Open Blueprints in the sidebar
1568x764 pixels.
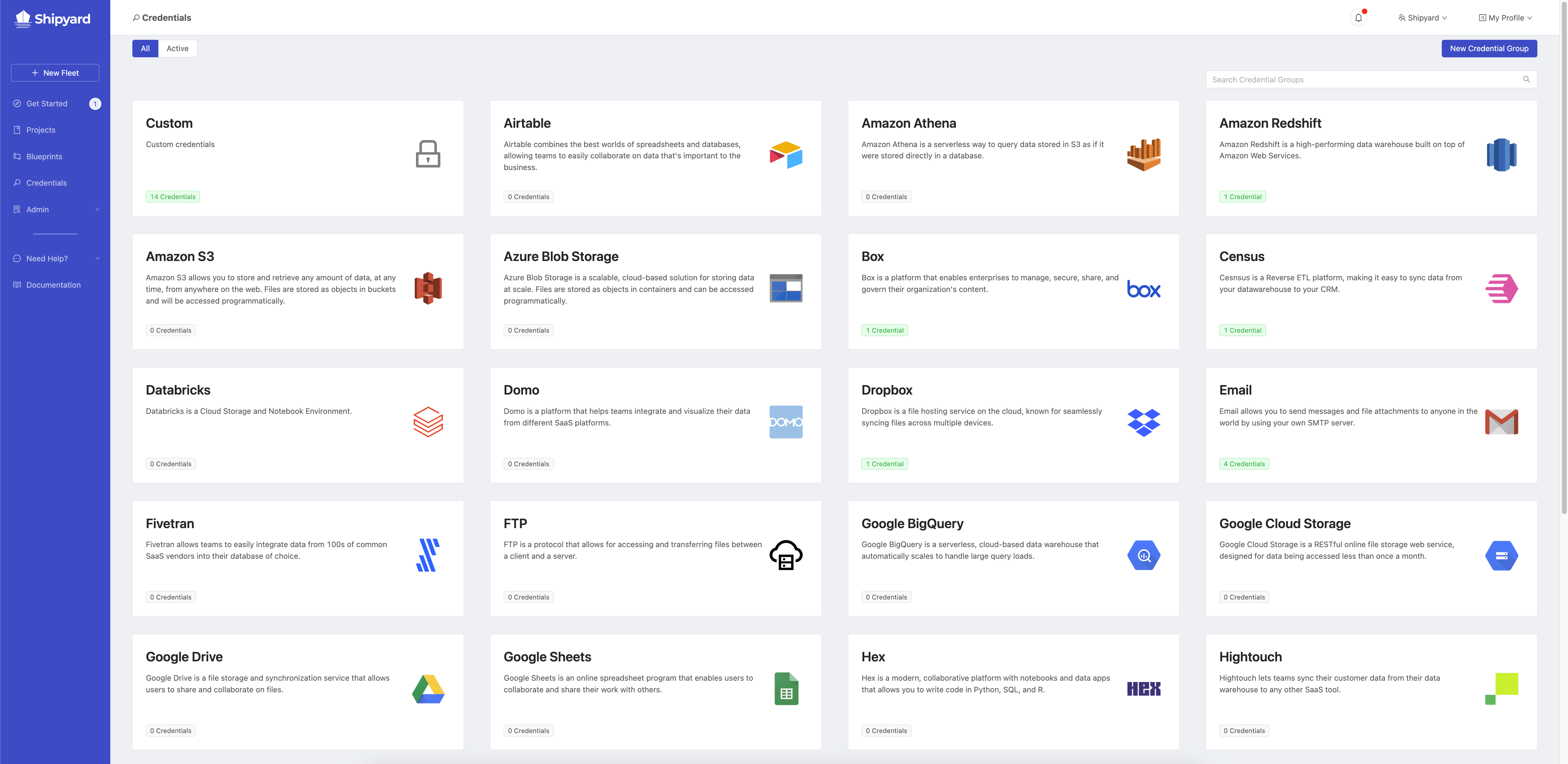tap(44, 157)
